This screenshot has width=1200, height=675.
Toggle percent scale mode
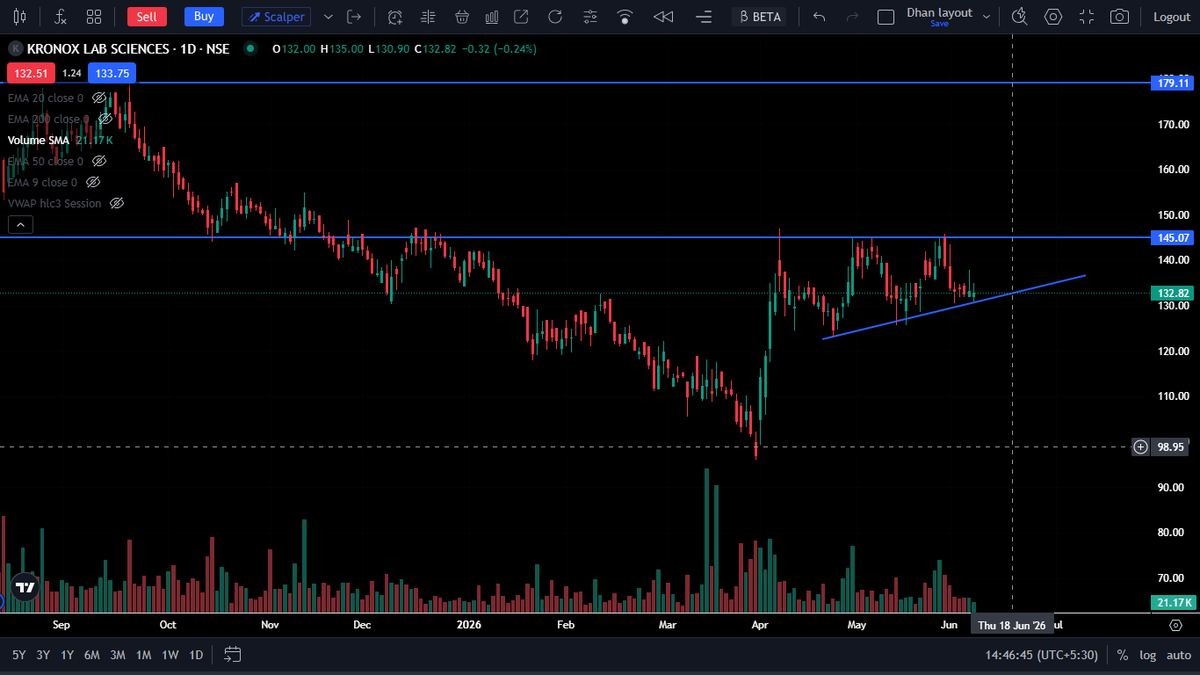tap(1123, 655)
